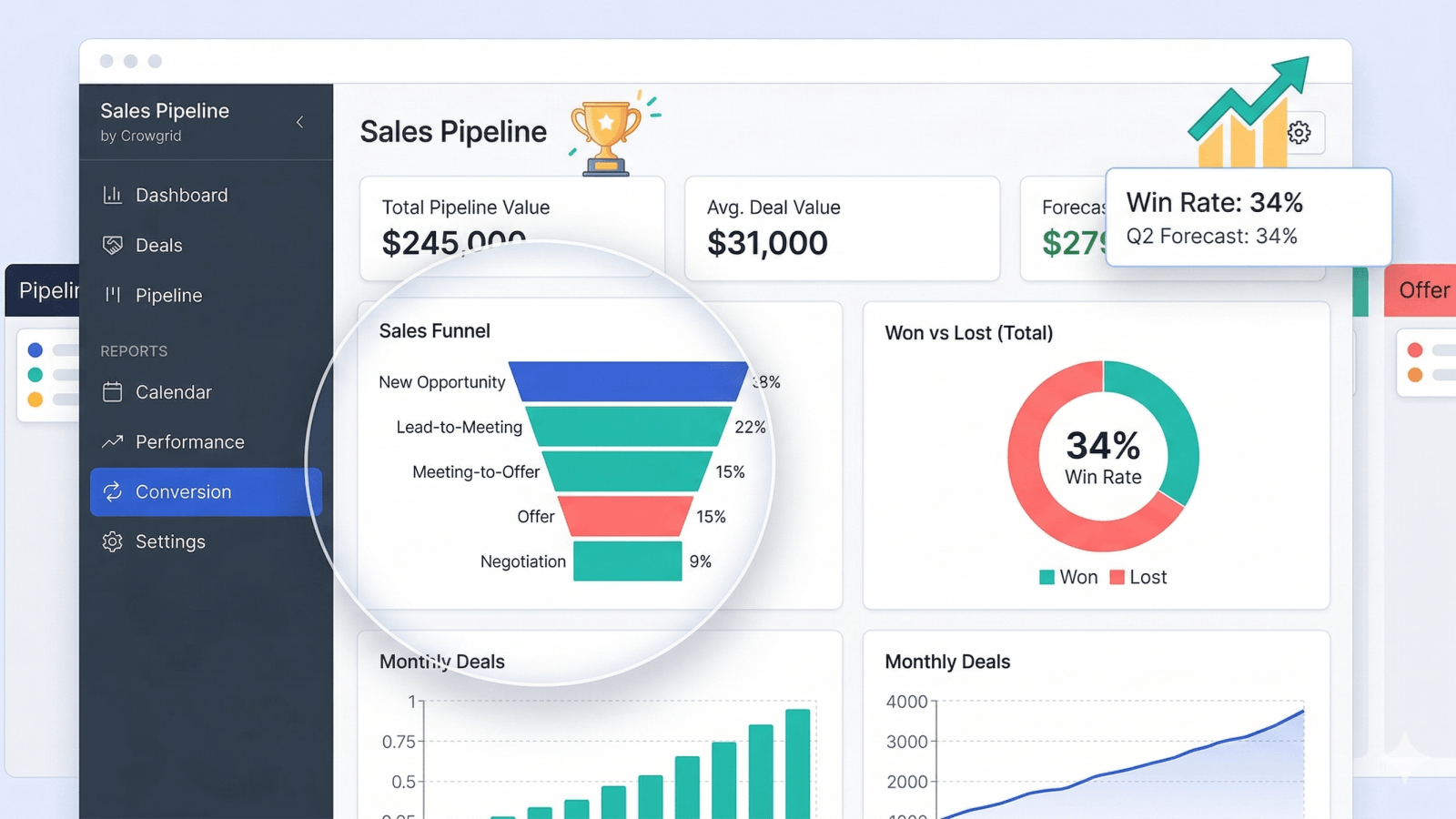Viewport: 1456px width, 819px height.
Task: Open the Calendar report
Action: click(x=206, y=392)
